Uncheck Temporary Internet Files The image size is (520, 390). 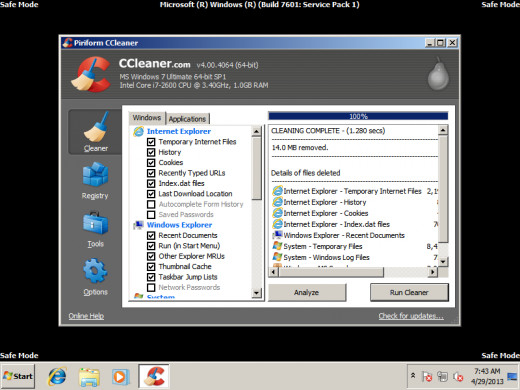pos(151,142)
